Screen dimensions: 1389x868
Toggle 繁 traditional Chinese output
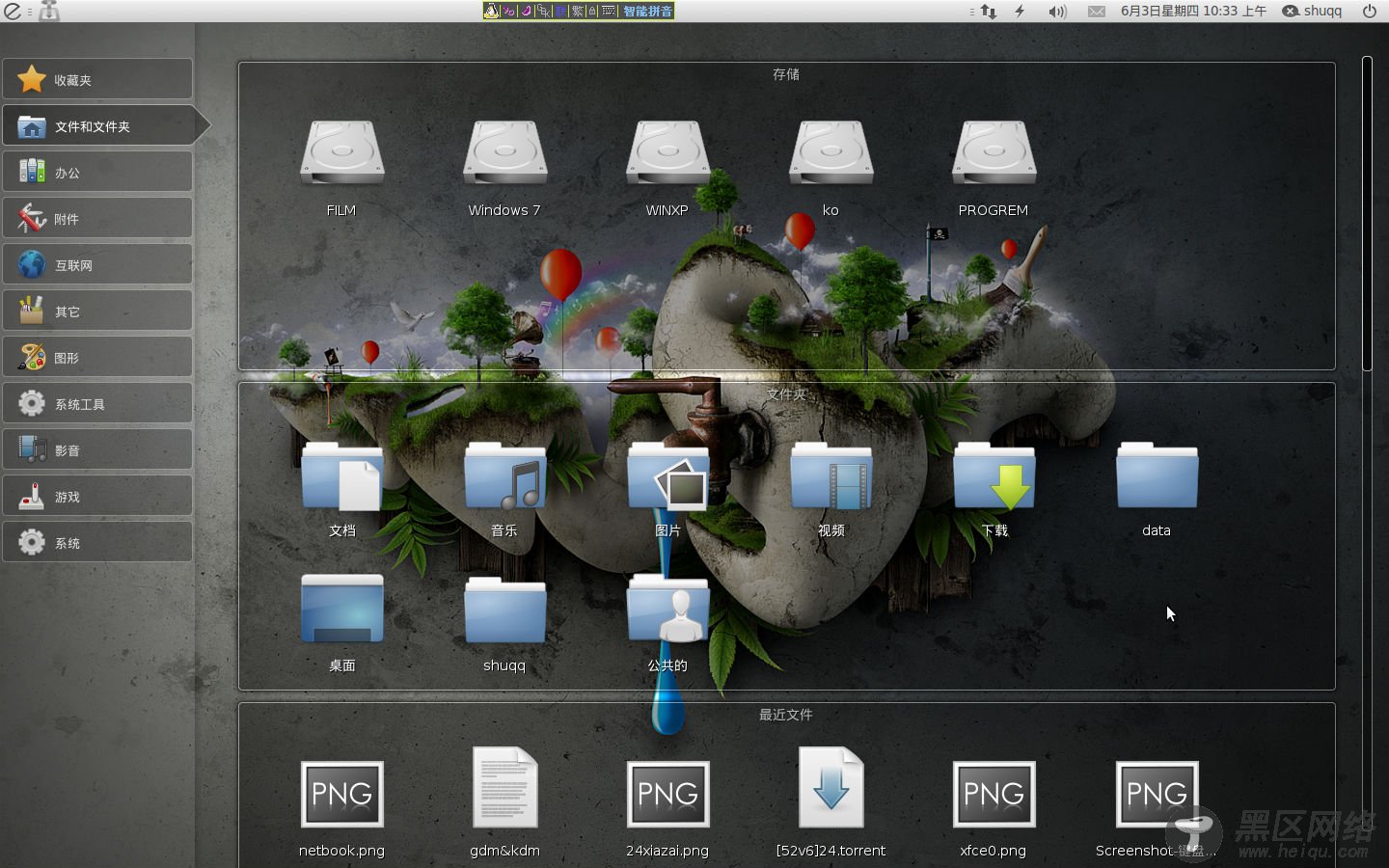578,11
